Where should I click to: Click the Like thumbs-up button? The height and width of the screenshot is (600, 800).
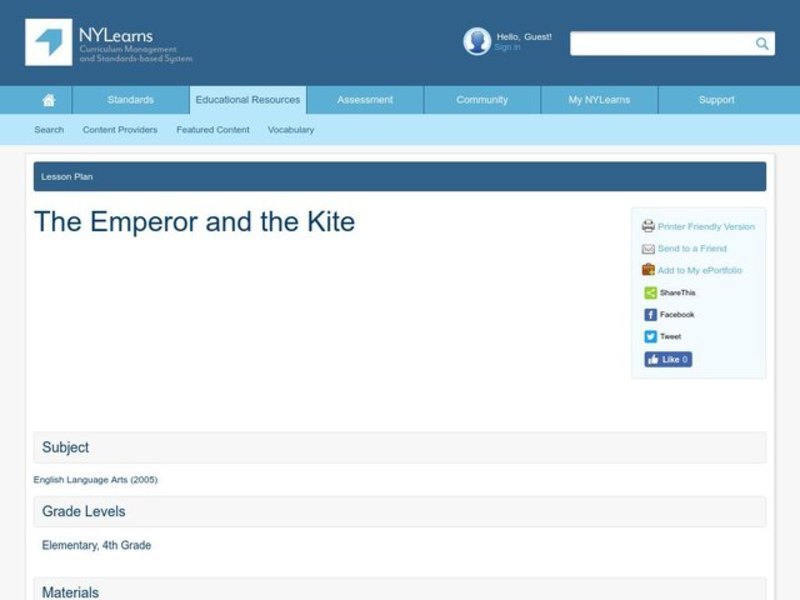click(x=667, y=359)
